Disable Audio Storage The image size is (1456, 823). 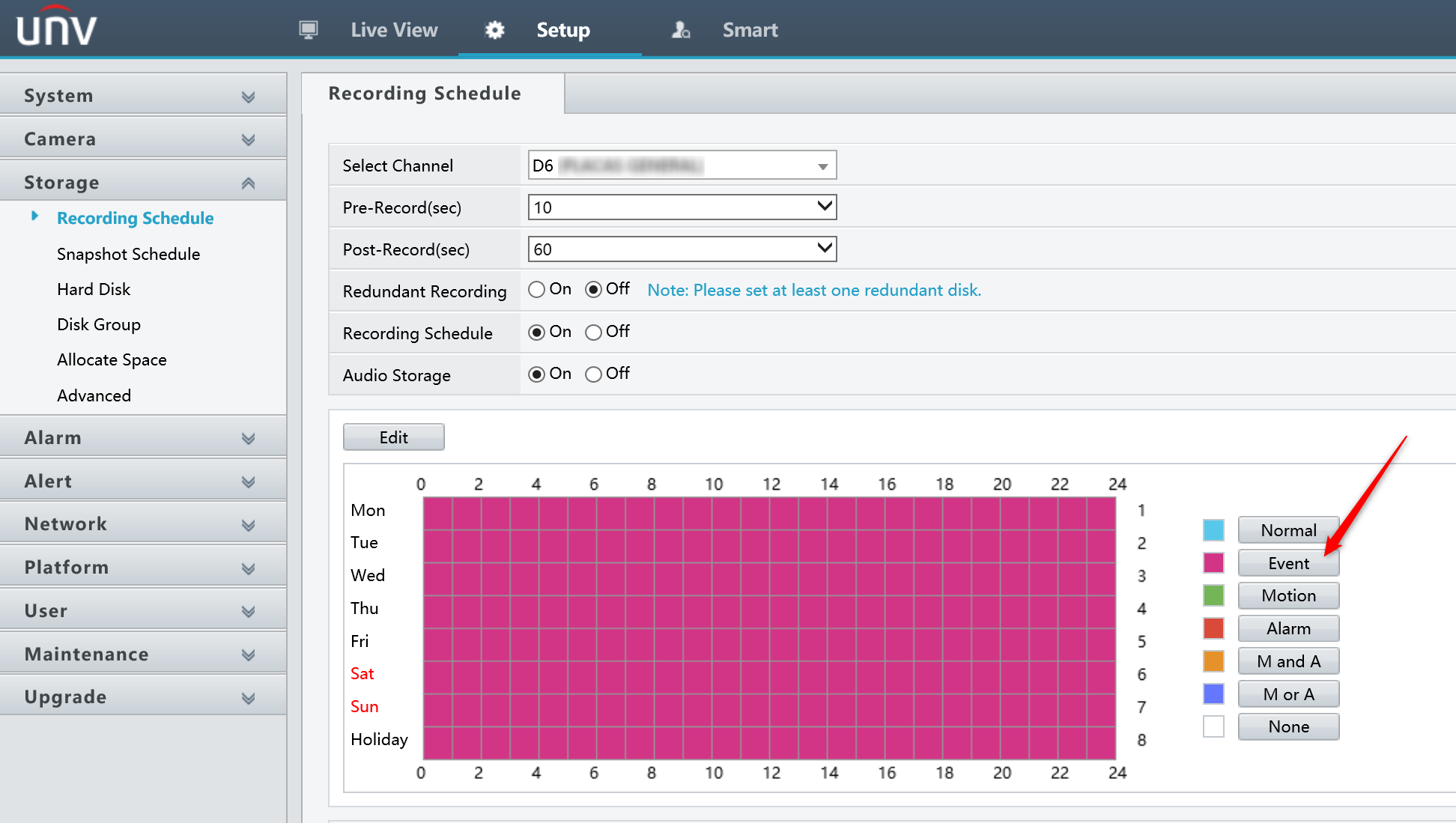(593, 374)
